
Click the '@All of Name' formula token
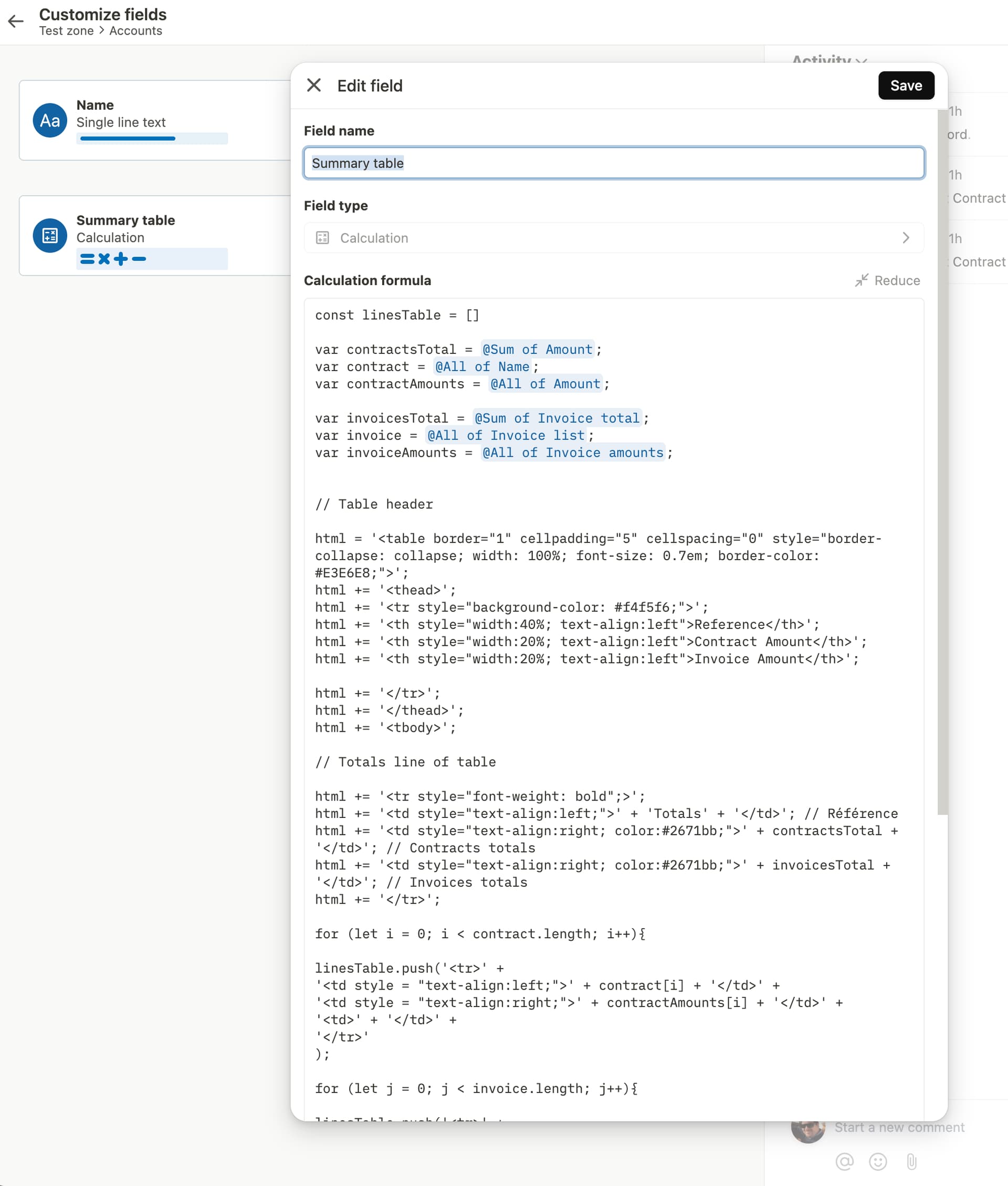click(482, 367)
